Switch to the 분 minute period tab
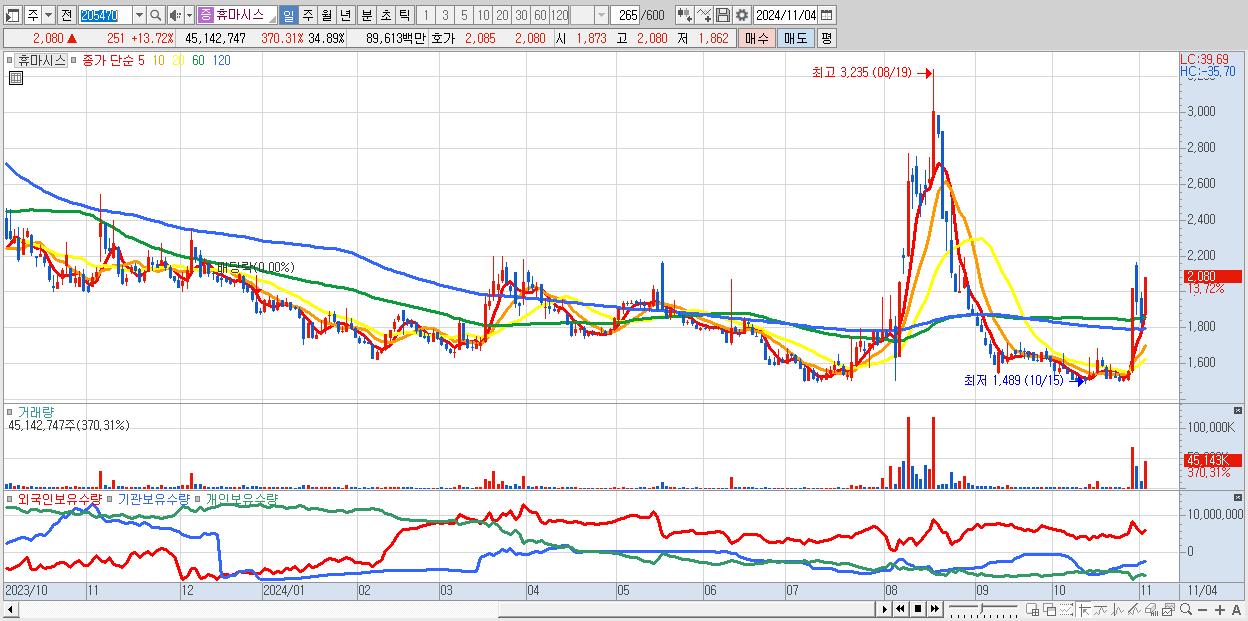Image resolution: width=1248 pixels, height=621 pixels. point(366,15)
